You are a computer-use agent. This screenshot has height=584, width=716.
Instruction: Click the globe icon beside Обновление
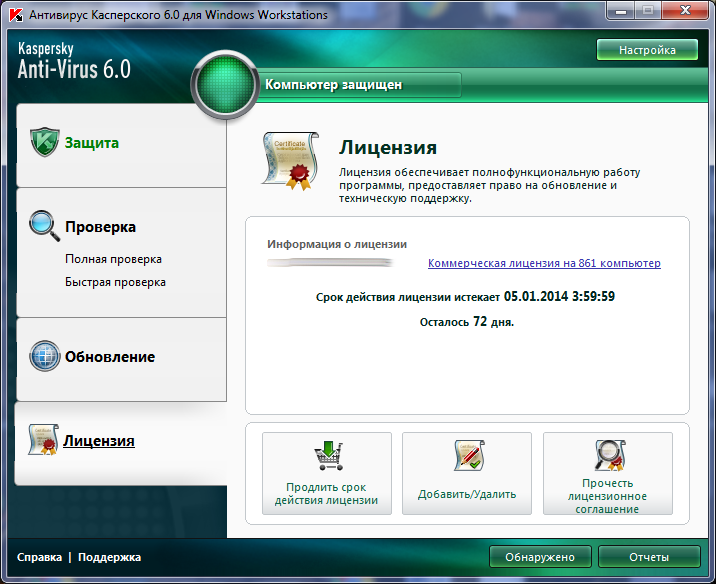(45, 356)
